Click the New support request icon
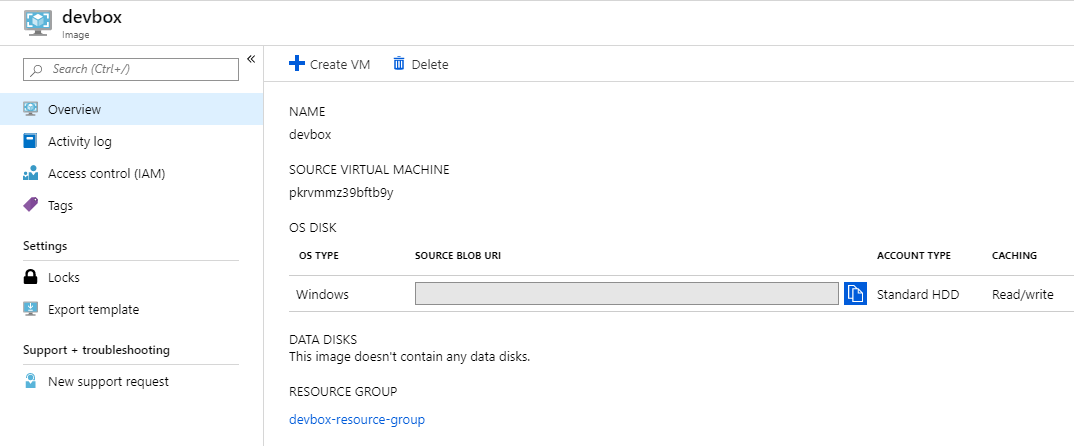The image size is (1074, 446). [30, 381]
